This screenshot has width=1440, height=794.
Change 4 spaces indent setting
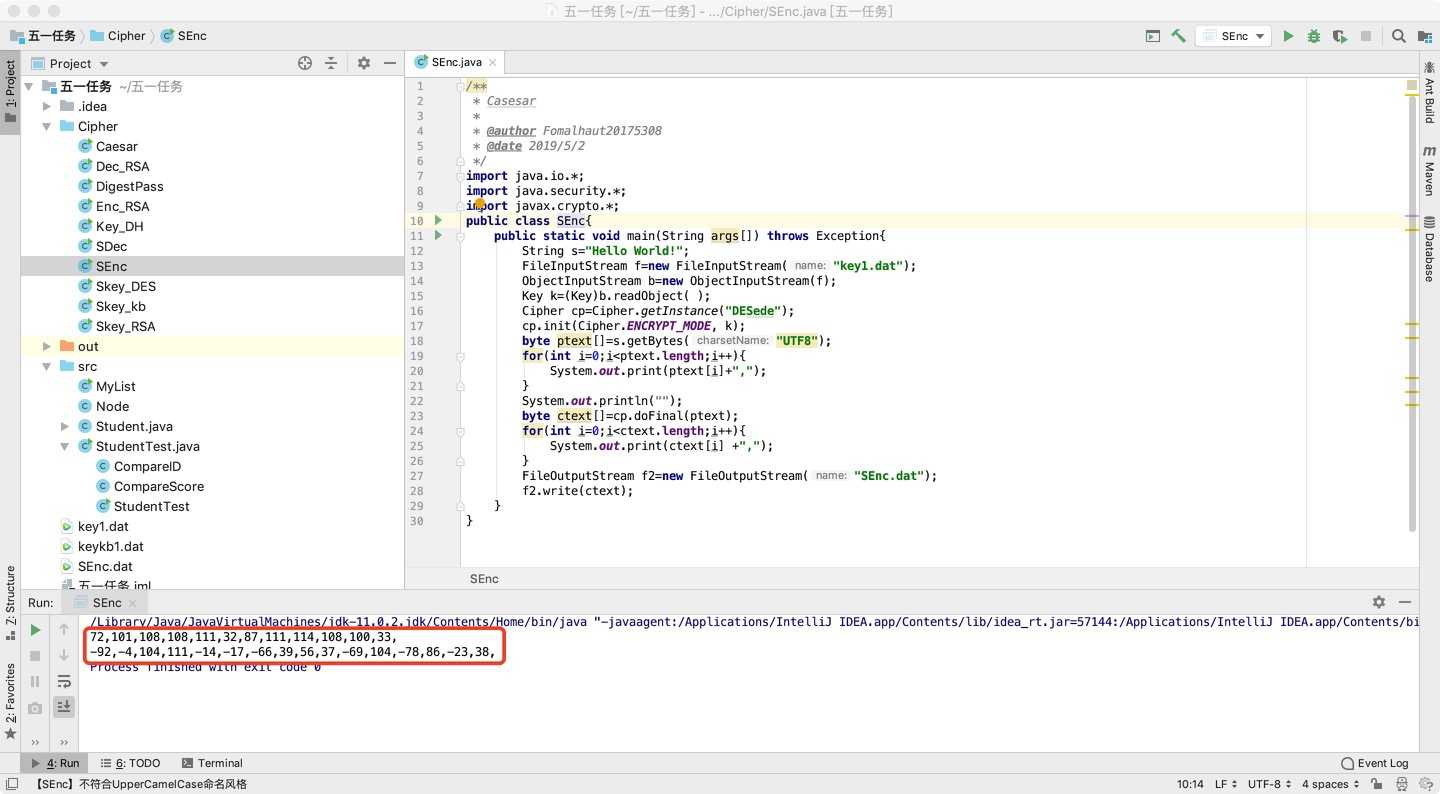[x=1330, y=785]
